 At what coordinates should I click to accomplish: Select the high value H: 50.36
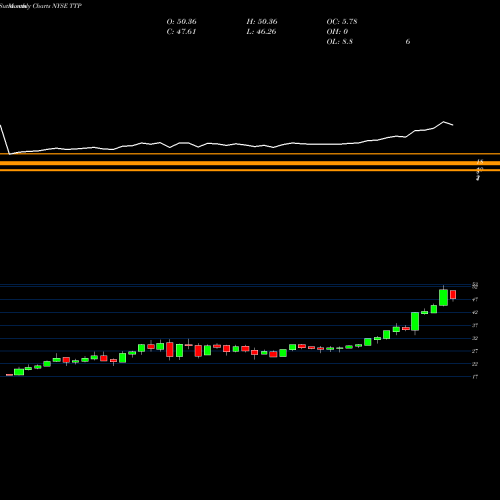point(262,22)
